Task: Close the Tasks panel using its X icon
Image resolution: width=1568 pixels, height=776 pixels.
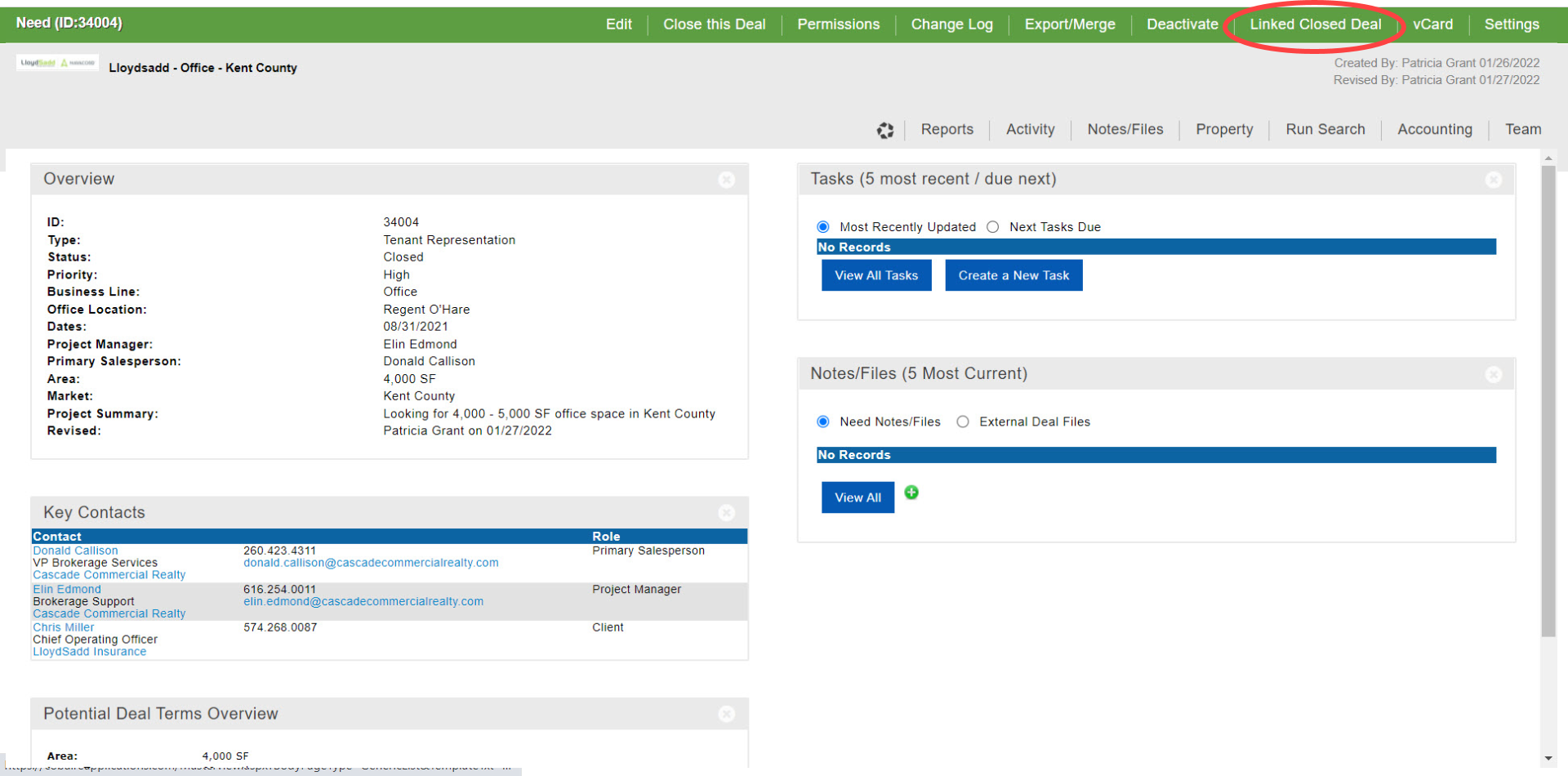Action: (1493, 180)
